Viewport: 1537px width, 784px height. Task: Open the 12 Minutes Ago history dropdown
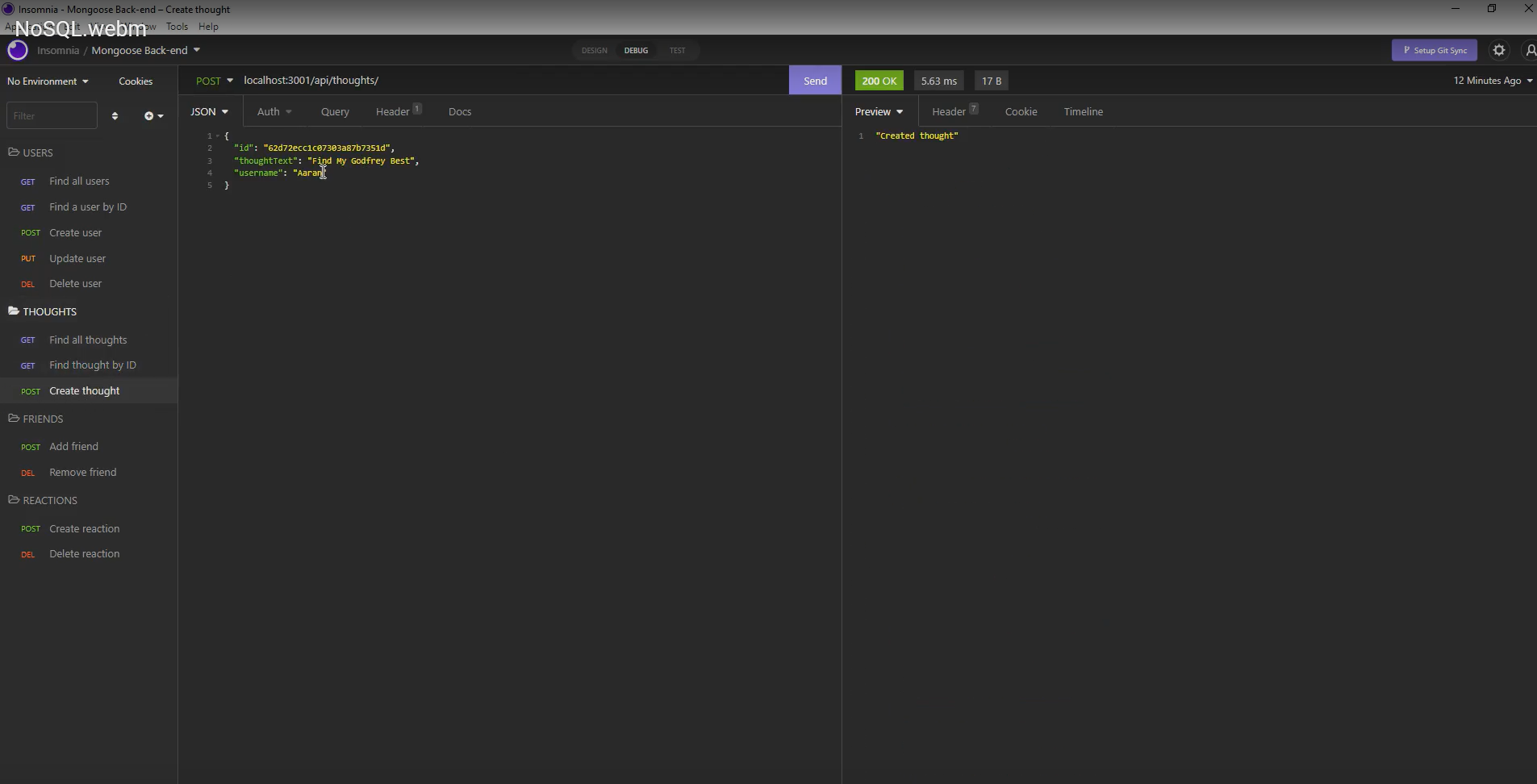[x=1493, y=81]
